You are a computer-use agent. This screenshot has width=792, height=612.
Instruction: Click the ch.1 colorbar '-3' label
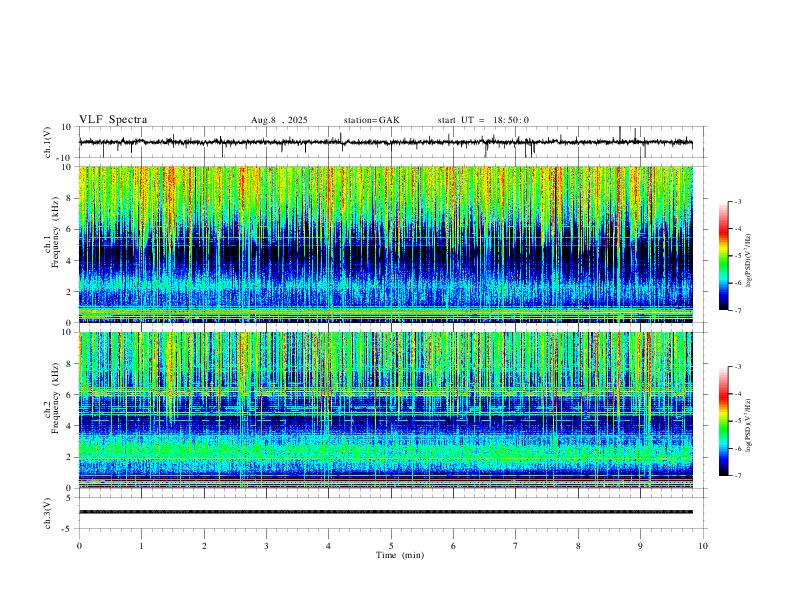(x=737, y=201)
